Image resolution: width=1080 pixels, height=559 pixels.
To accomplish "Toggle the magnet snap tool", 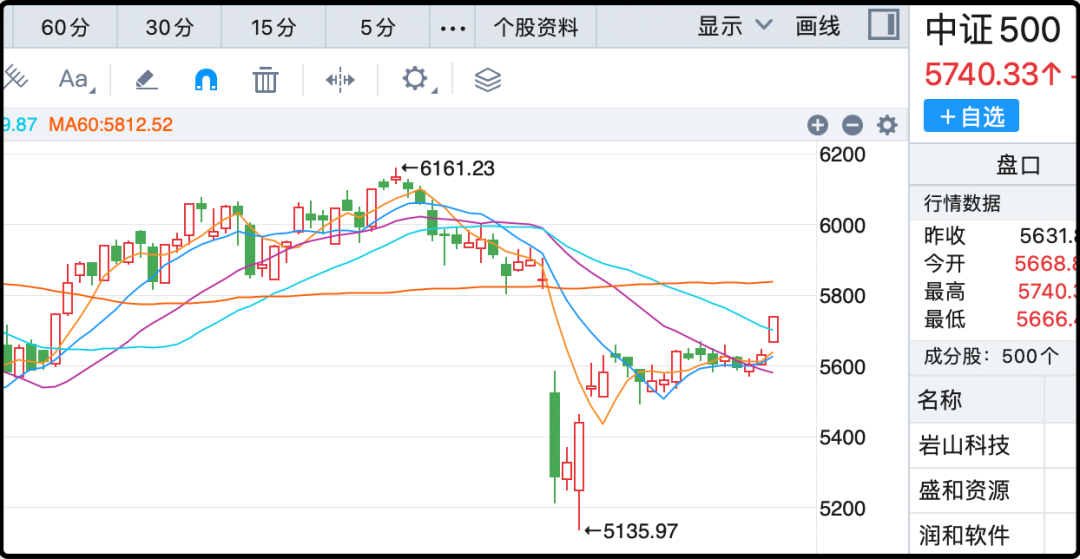I will 206,80.
